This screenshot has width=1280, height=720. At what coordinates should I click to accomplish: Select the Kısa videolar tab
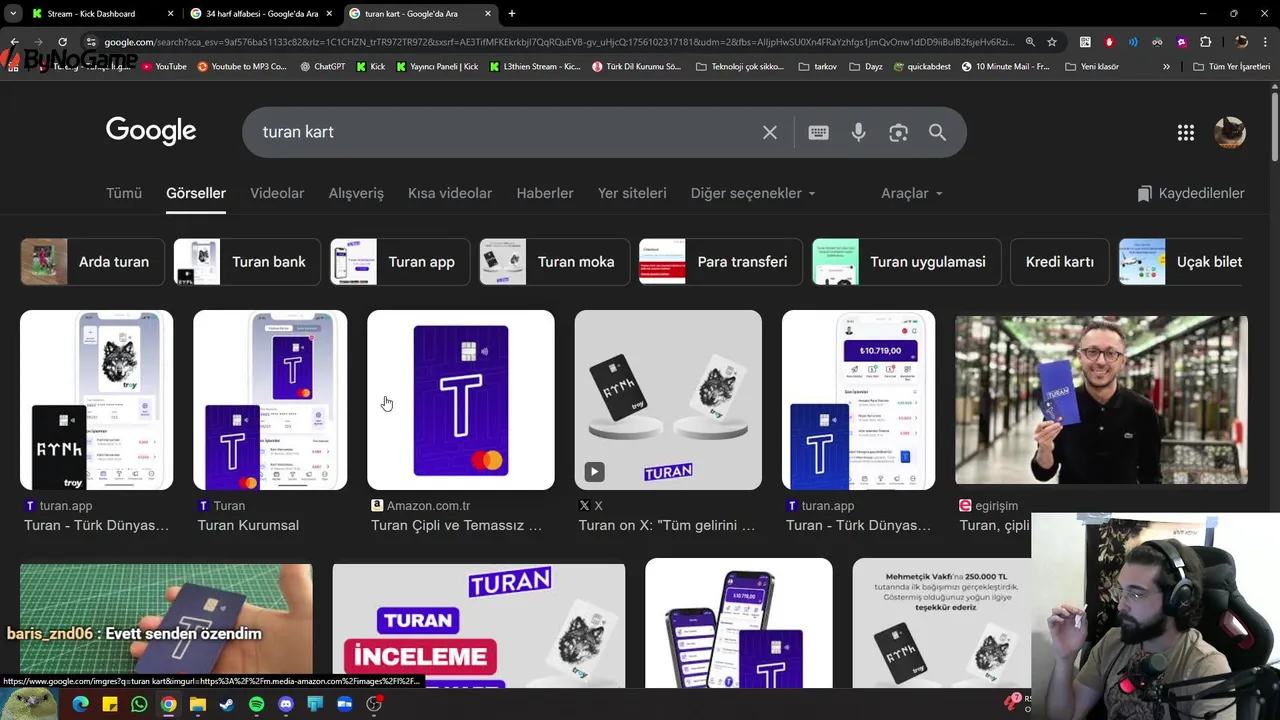[x=450, y=193]
